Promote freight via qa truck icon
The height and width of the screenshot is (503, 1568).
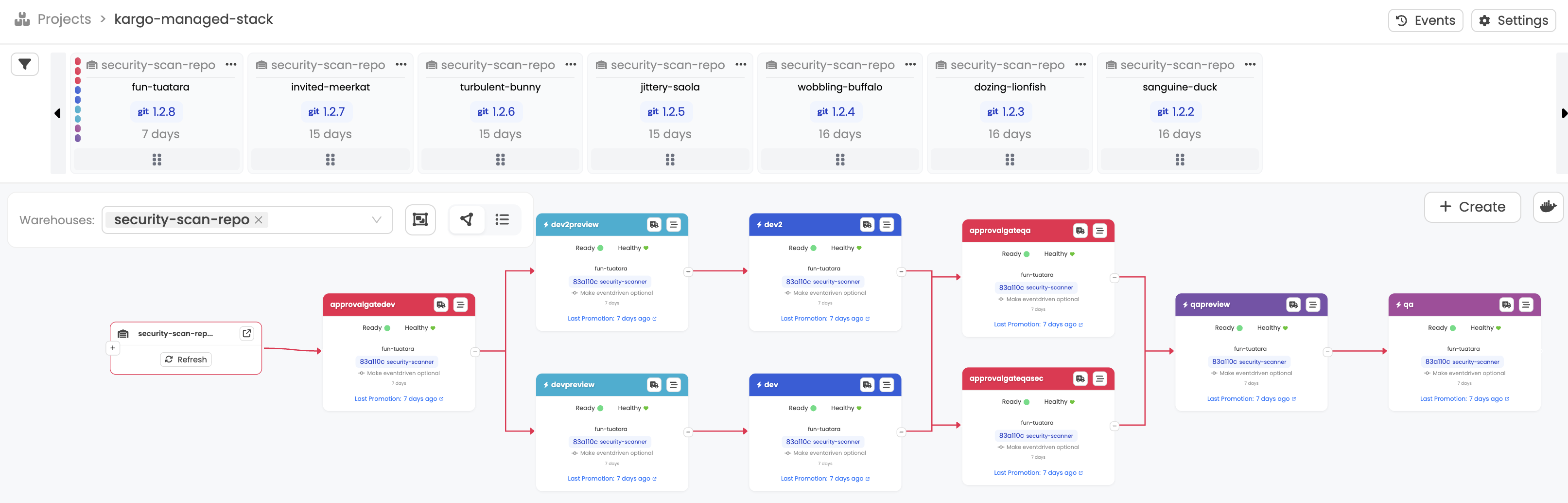(1506, 305)
